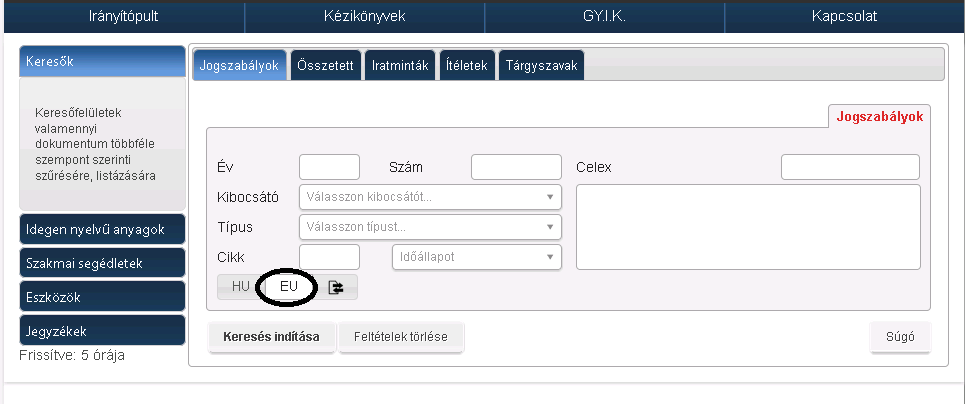Open the Súgó help button
965x404 pixels.
(x=900, y=337)
